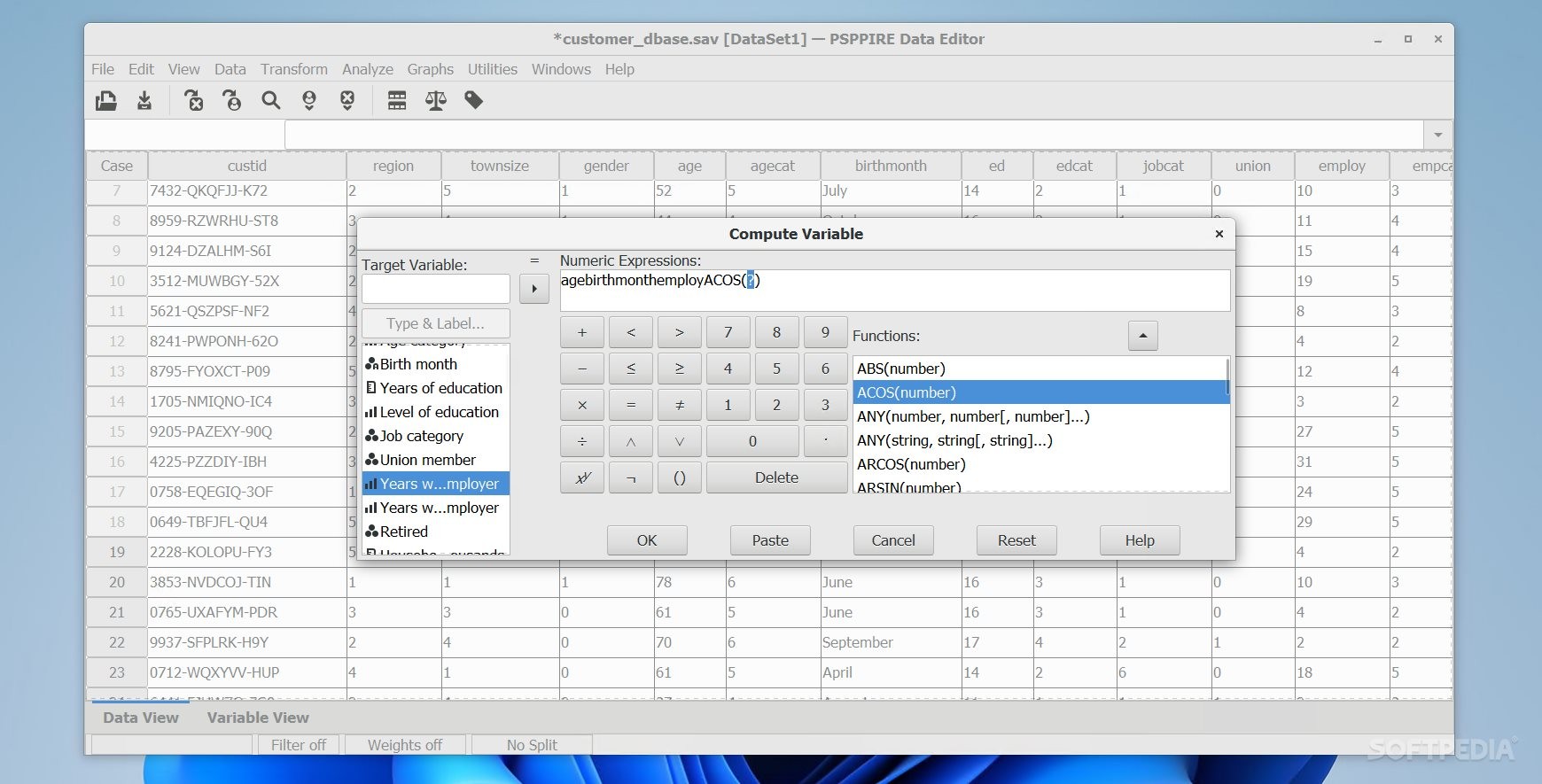Select the Level of education variable

coord(435,412)
